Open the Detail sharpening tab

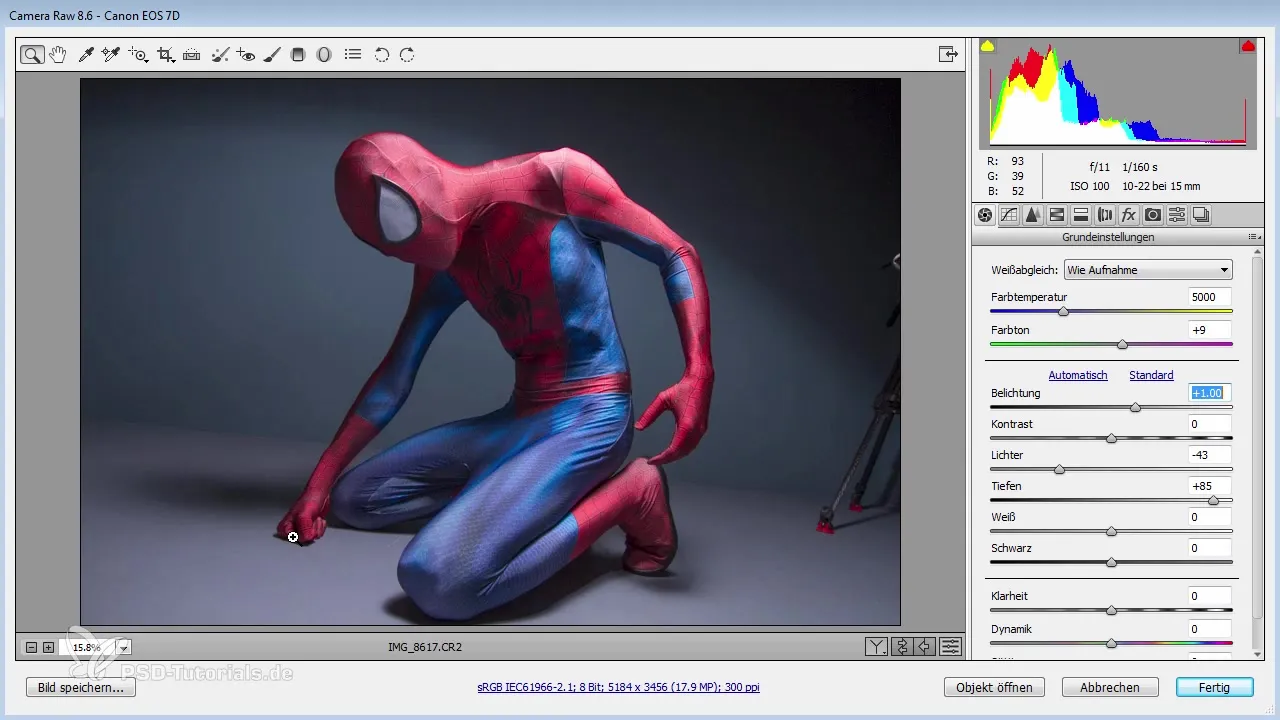click(1033, 214)
